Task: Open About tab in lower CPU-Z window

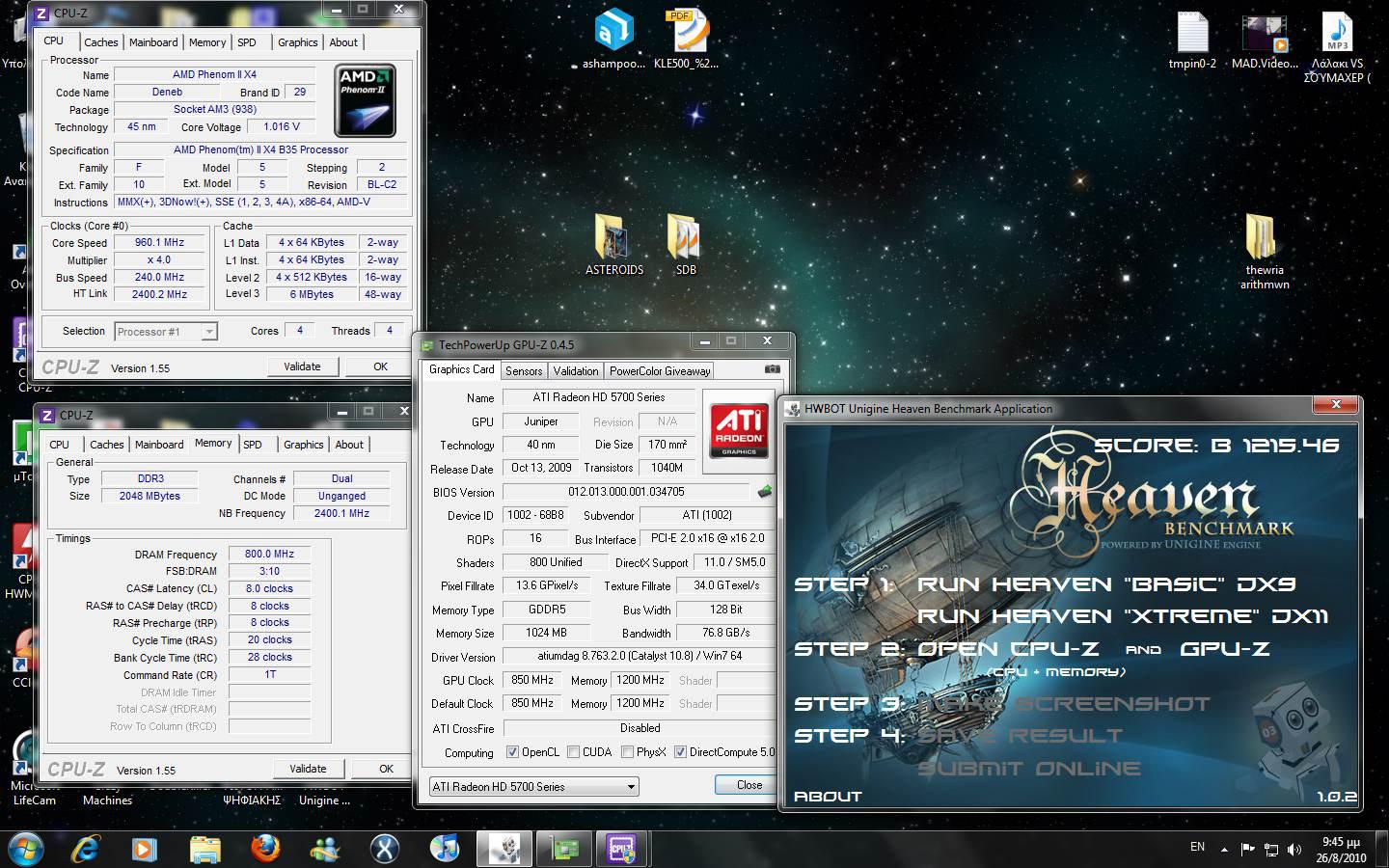Action: pyautogui.click(x=349, y=445)
